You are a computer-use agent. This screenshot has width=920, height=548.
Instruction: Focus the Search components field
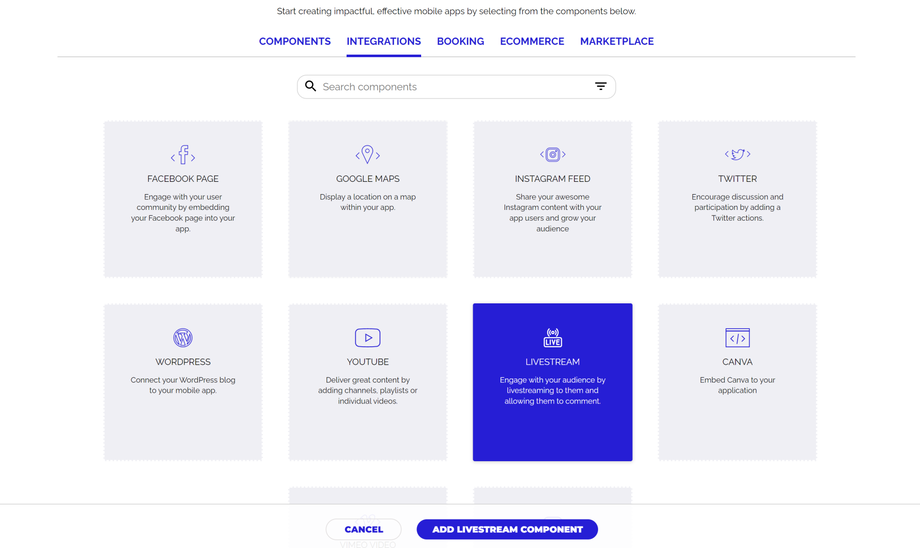(x=456, y=87)
